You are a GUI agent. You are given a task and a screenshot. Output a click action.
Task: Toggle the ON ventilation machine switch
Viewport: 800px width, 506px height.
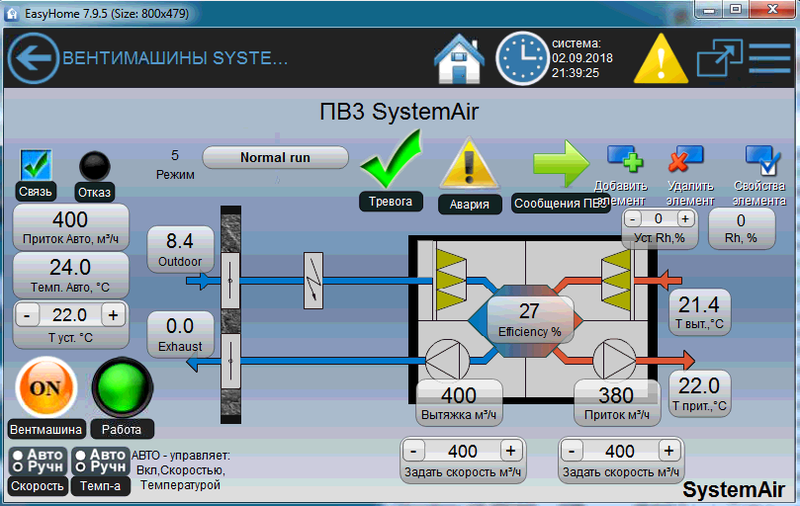[x=46, y=388]
